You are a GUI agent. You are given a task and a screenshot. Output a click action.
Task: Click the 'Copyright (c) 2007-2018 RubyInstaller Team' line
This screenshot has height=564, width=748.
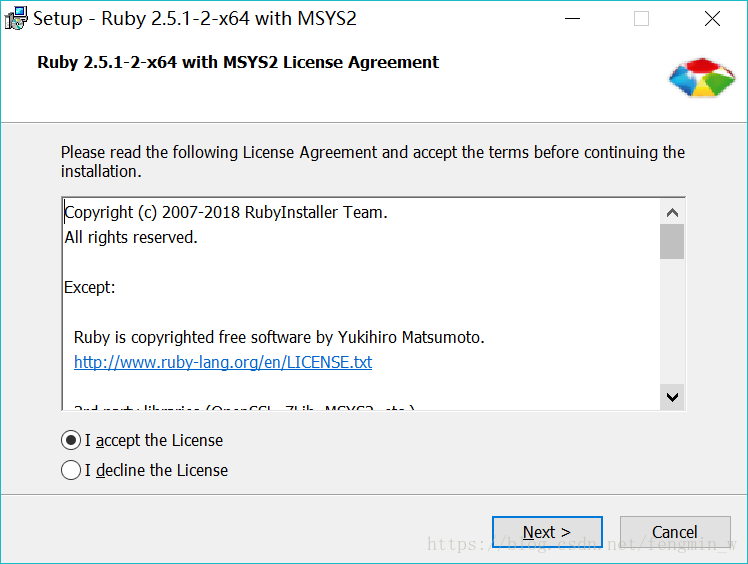coord(226,212)
